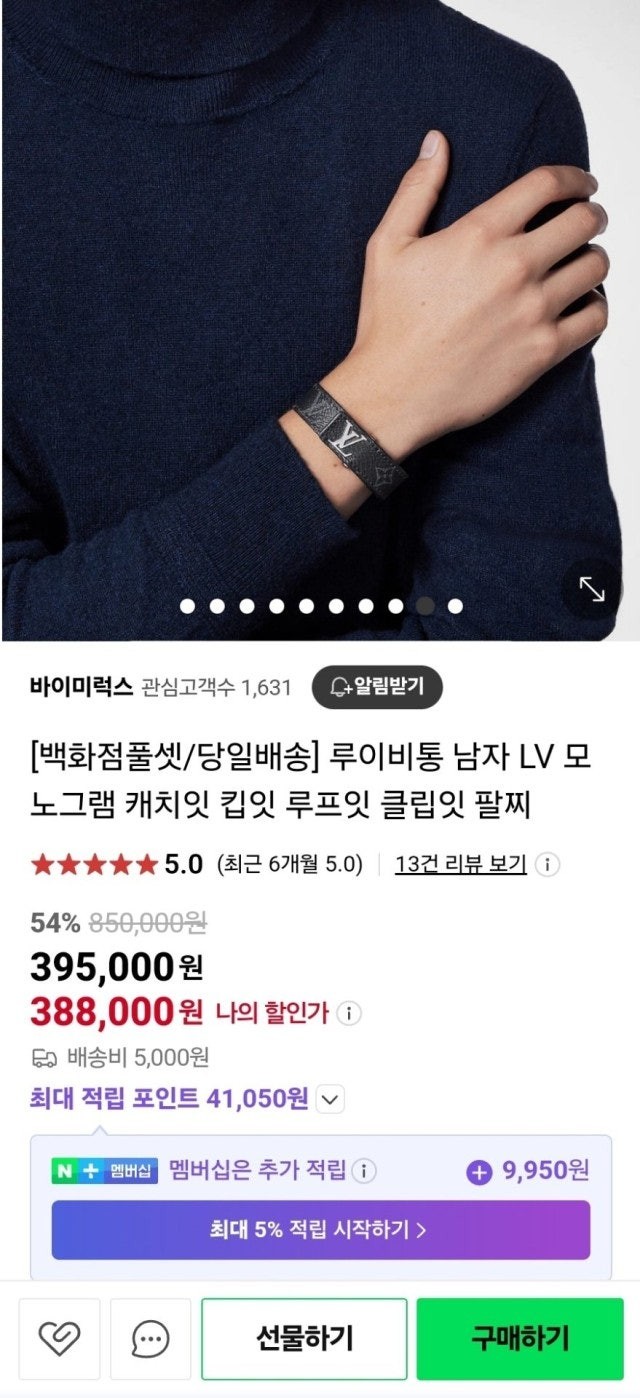640x1398 pixels.
Task: Tap the five-star 5.0 rating
Action: coord(117,864)
